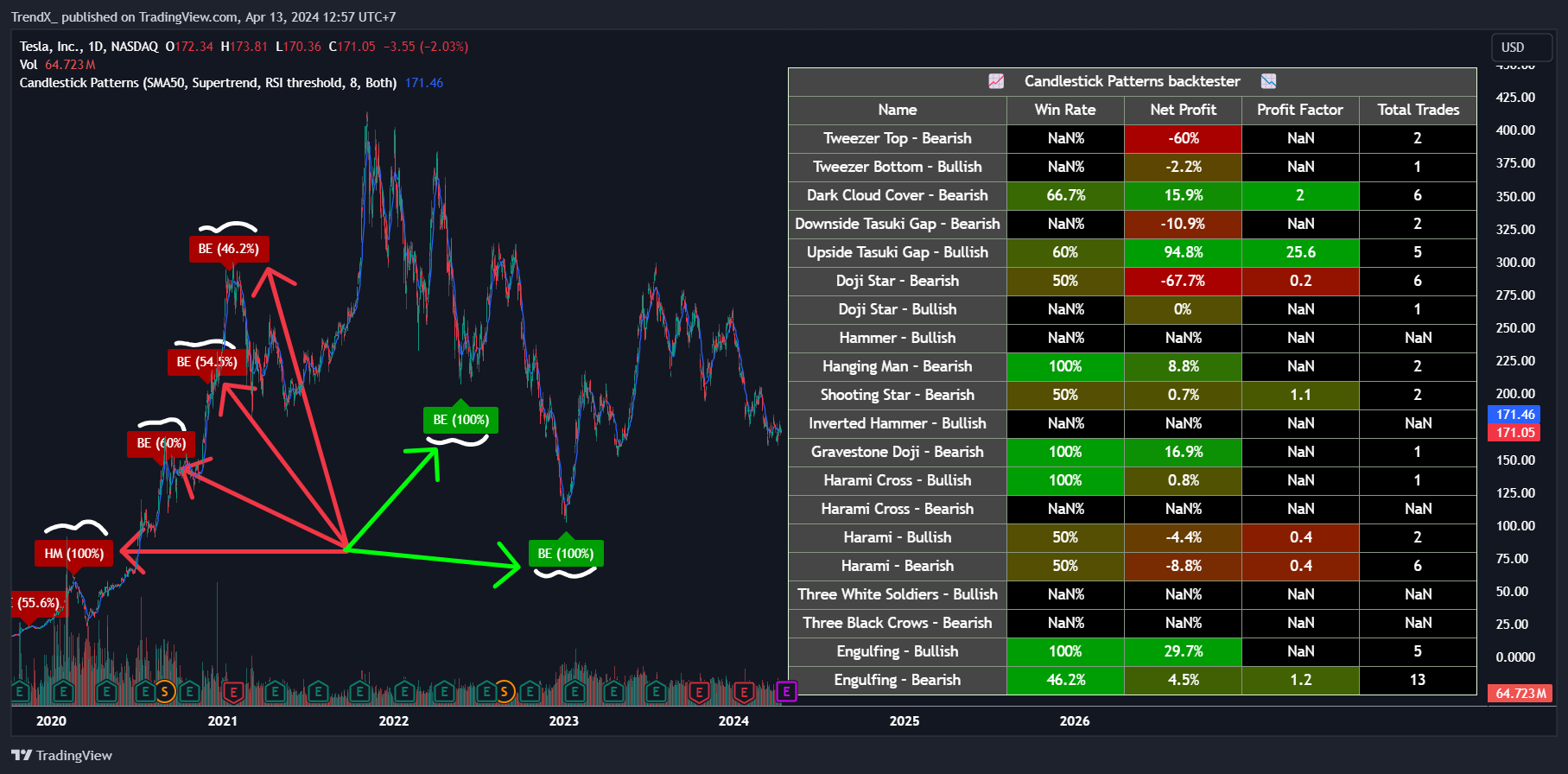
Task: Click the purple E upcoming earnings marker
Action: [x=786, y=691]
